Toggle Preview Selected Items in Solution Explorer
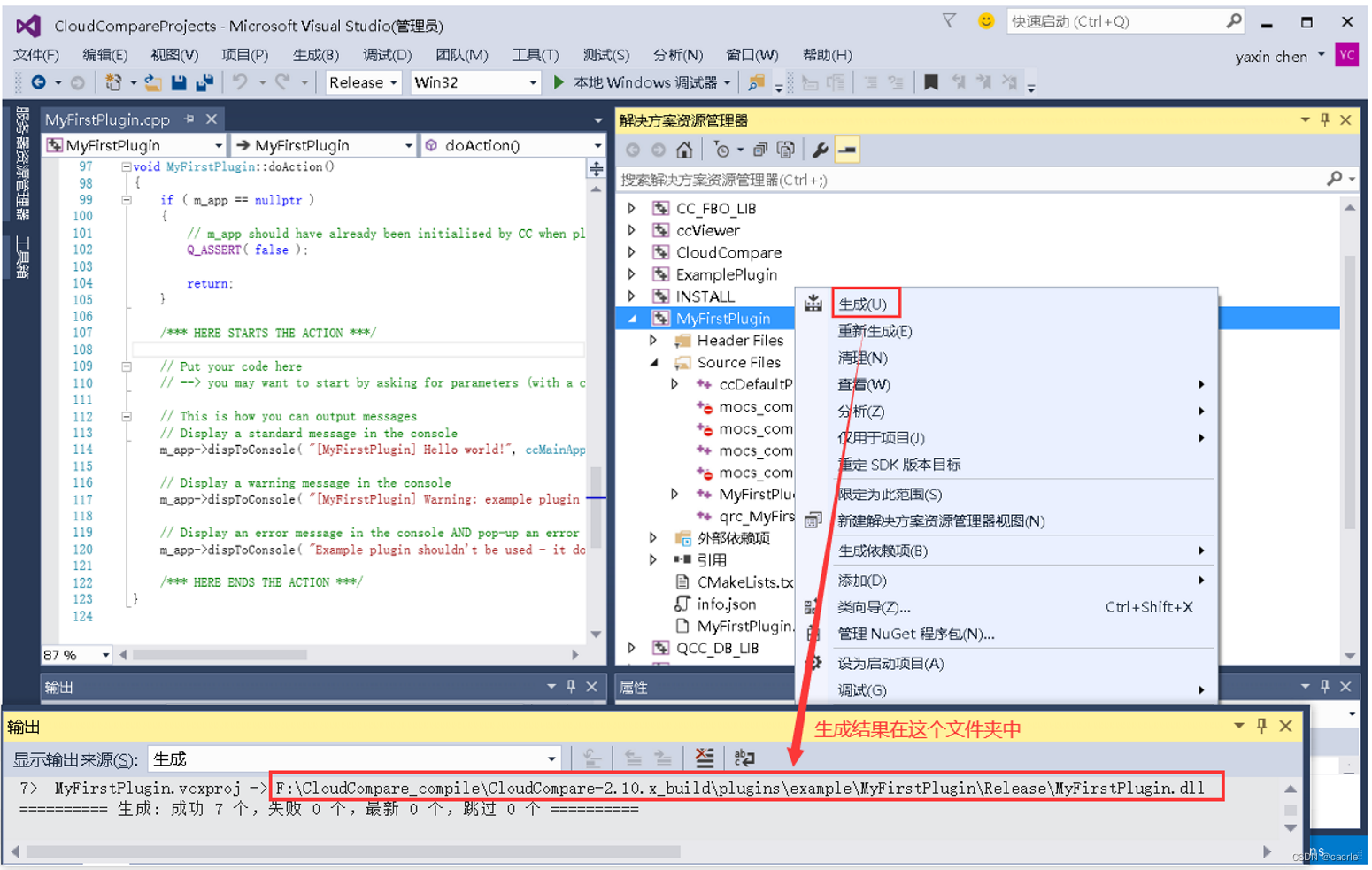This screenshot has width=1372, height=870. (847, 150)
